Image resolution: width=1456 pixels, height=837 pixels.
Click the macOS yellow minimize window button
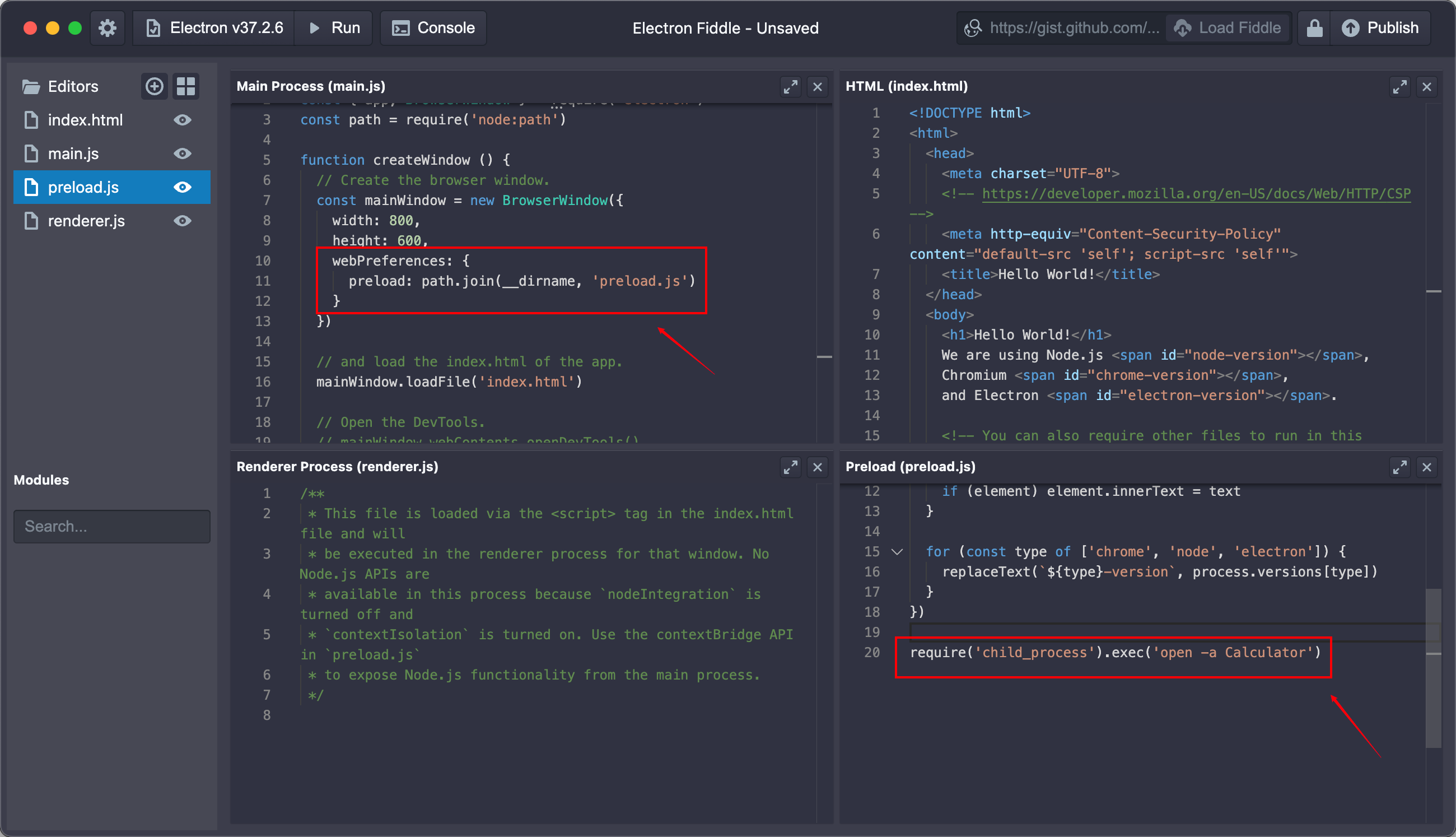(x=52, y=27)
